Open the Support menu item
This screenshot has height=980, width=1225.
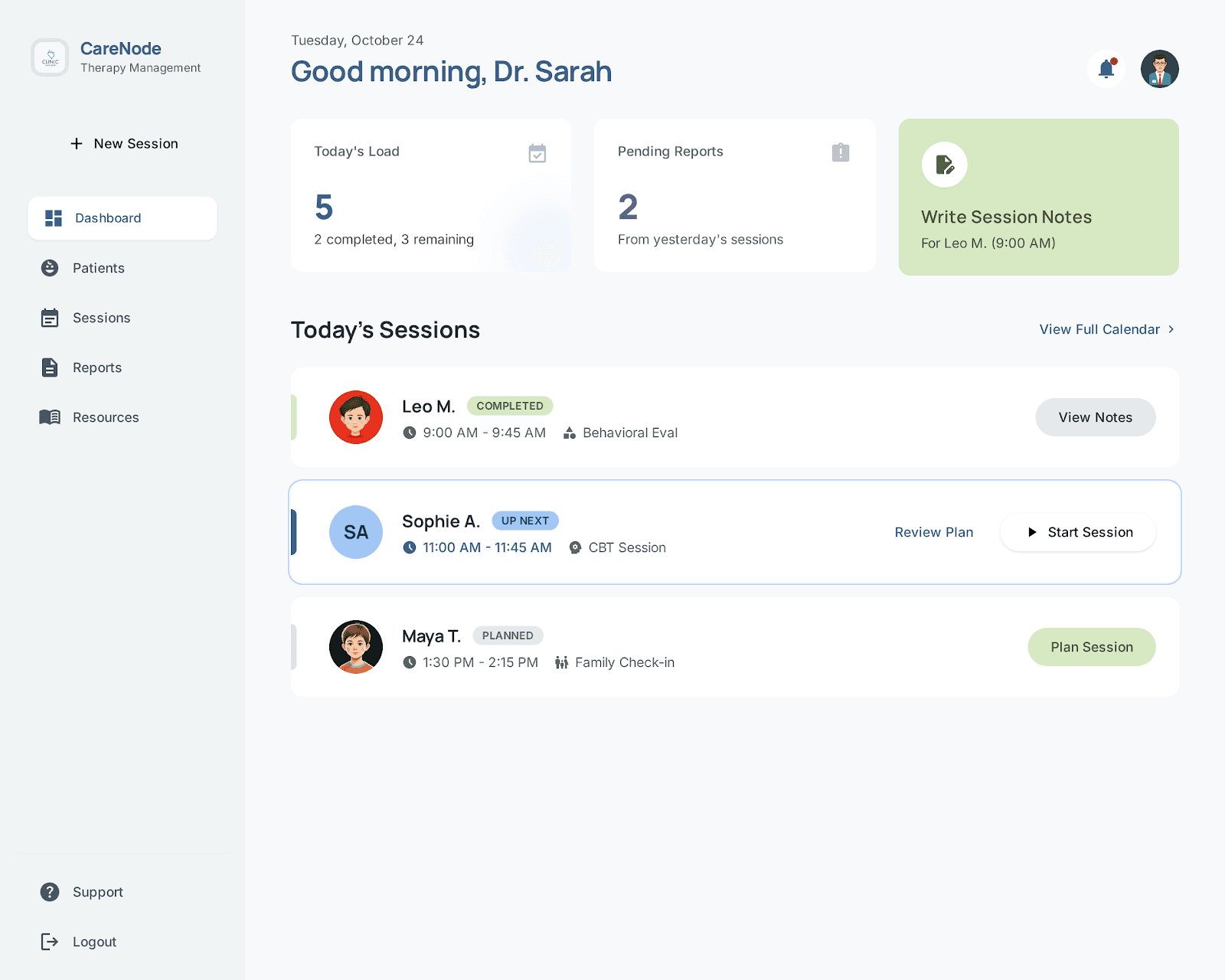coord(122,892)
